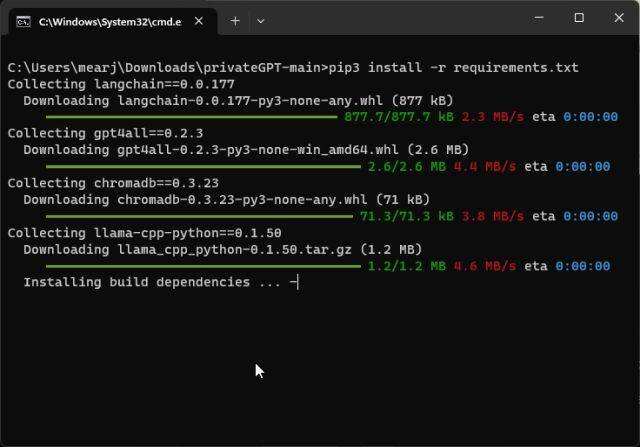
Task: Click the 4.4 MB/s speed value
Action: tap(485, 167)
